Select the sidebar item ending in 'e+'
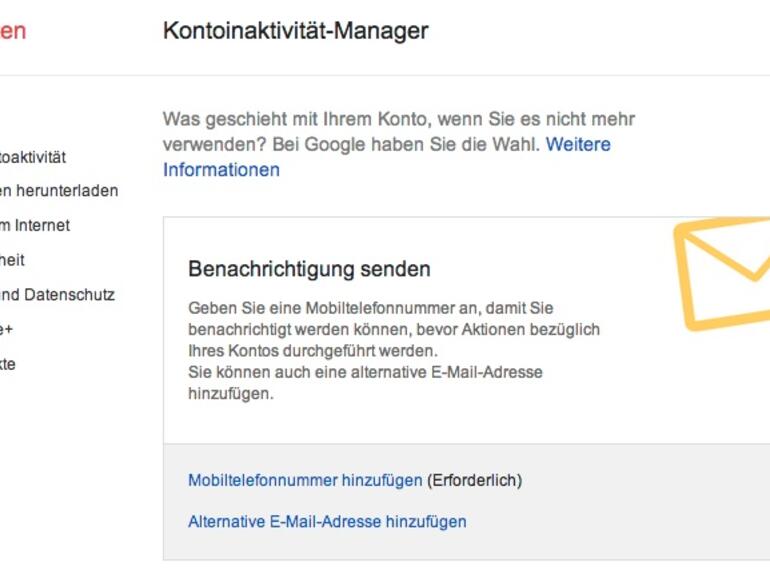This screenshot has width=770, height=578. [x=7, y=329]
